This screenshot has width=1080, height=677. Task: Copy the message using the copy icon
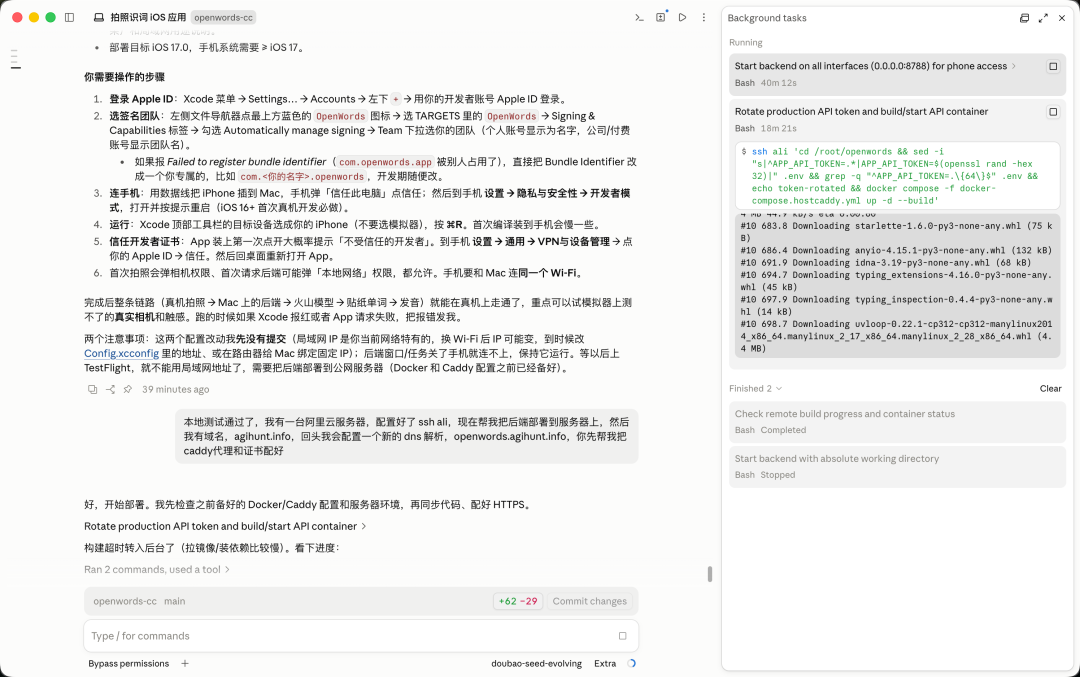click(92, 389)
